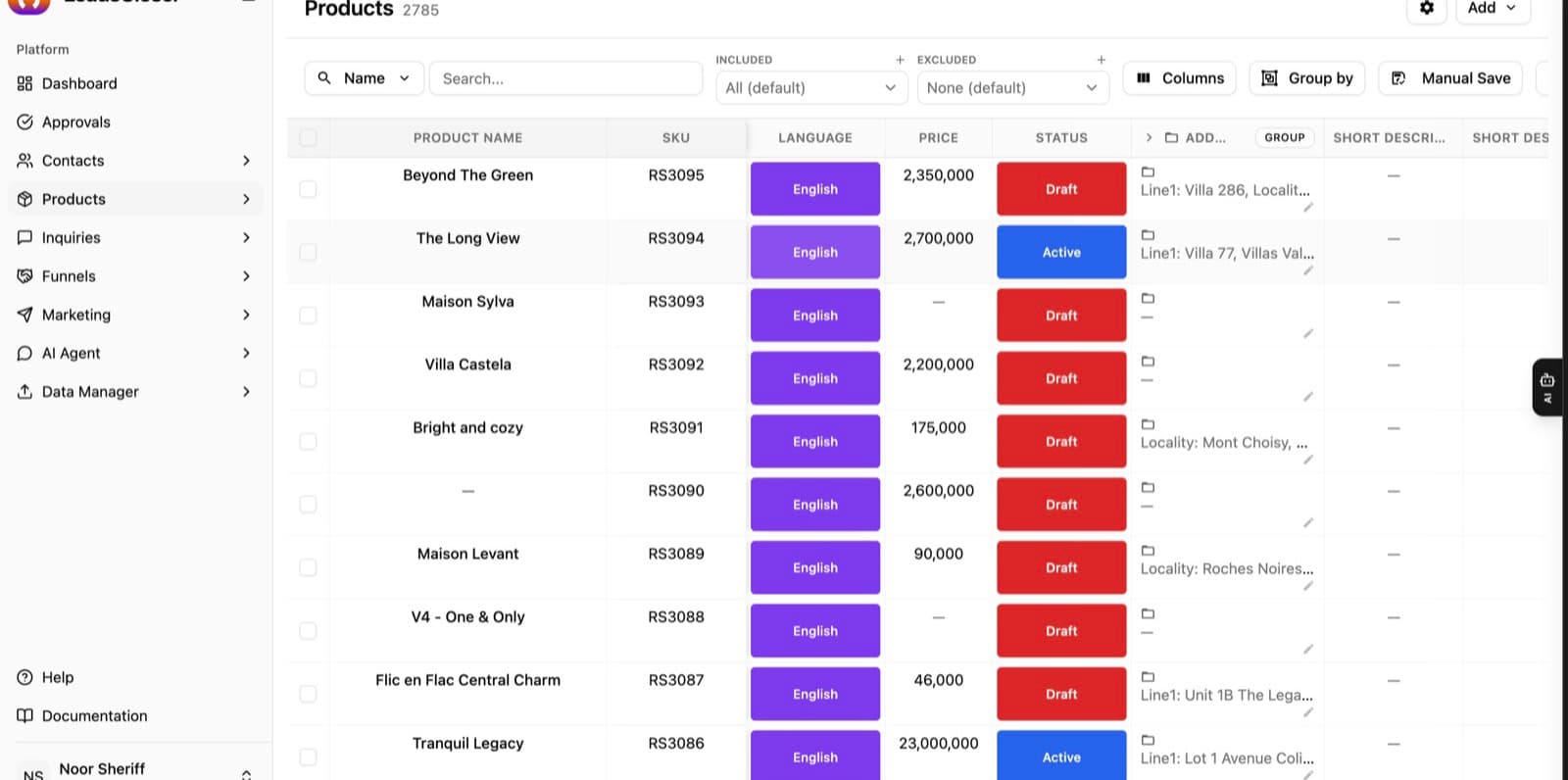This screenshot has height=780, width=1568.
Task: Click the Documentation book icon
Action: 25,716
